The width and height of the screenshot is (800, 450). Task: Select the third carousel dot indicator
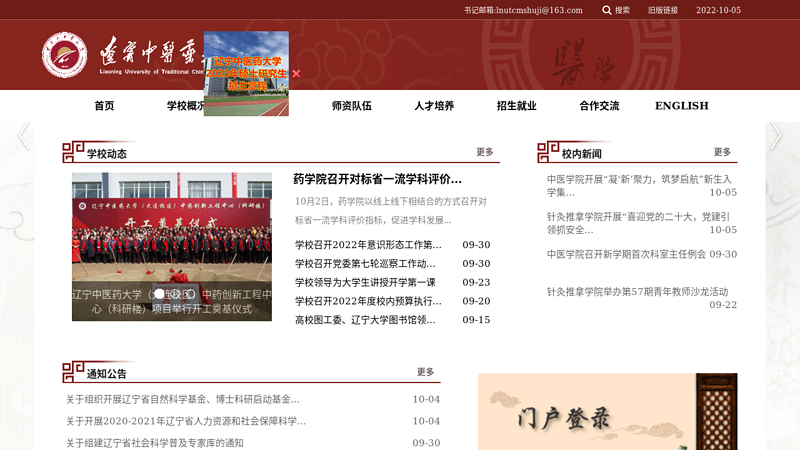189,294
